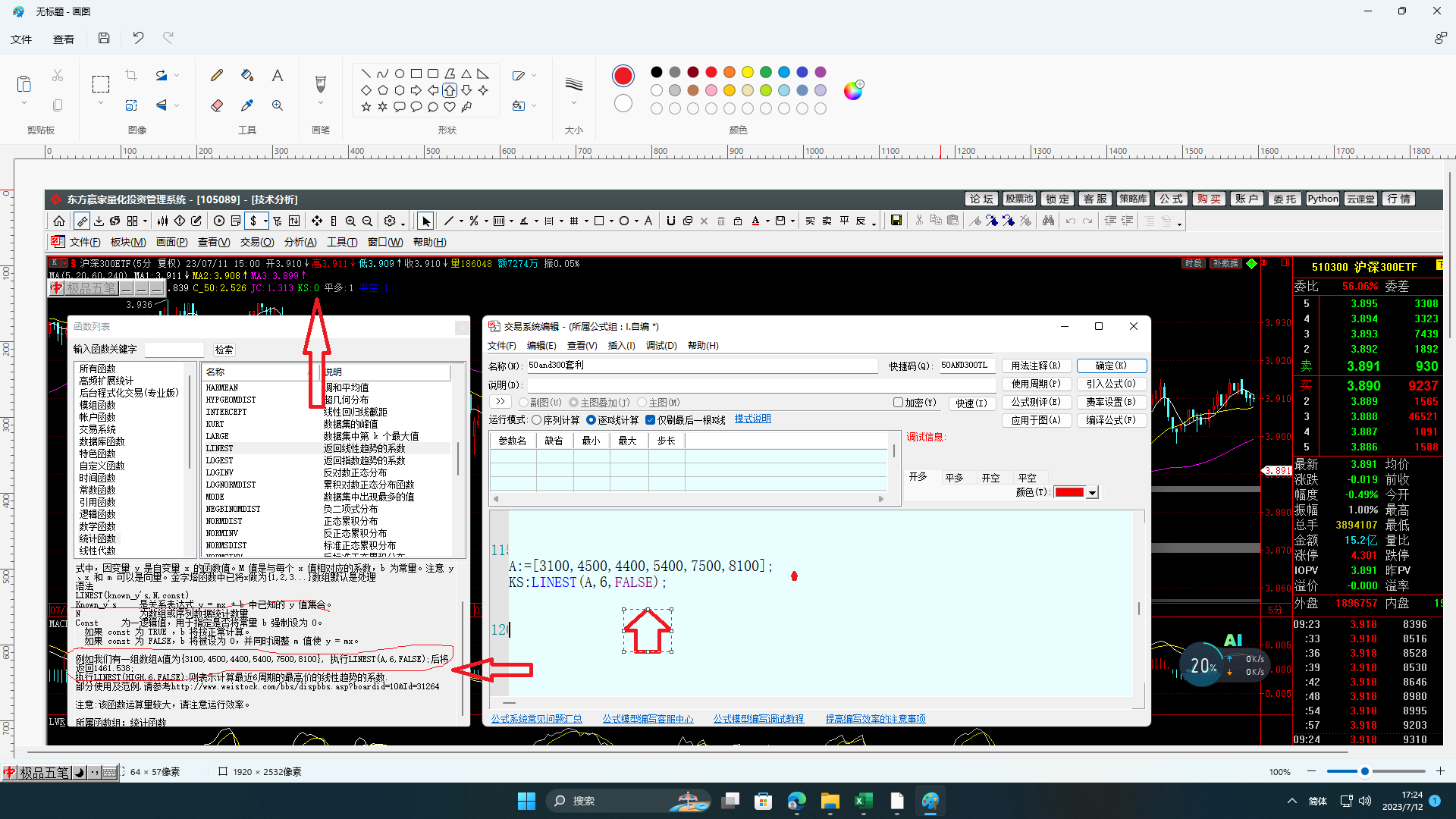
Task: Open the share icon in Paint's title area
Action: pyautogui.click(x=1440, y=38)
